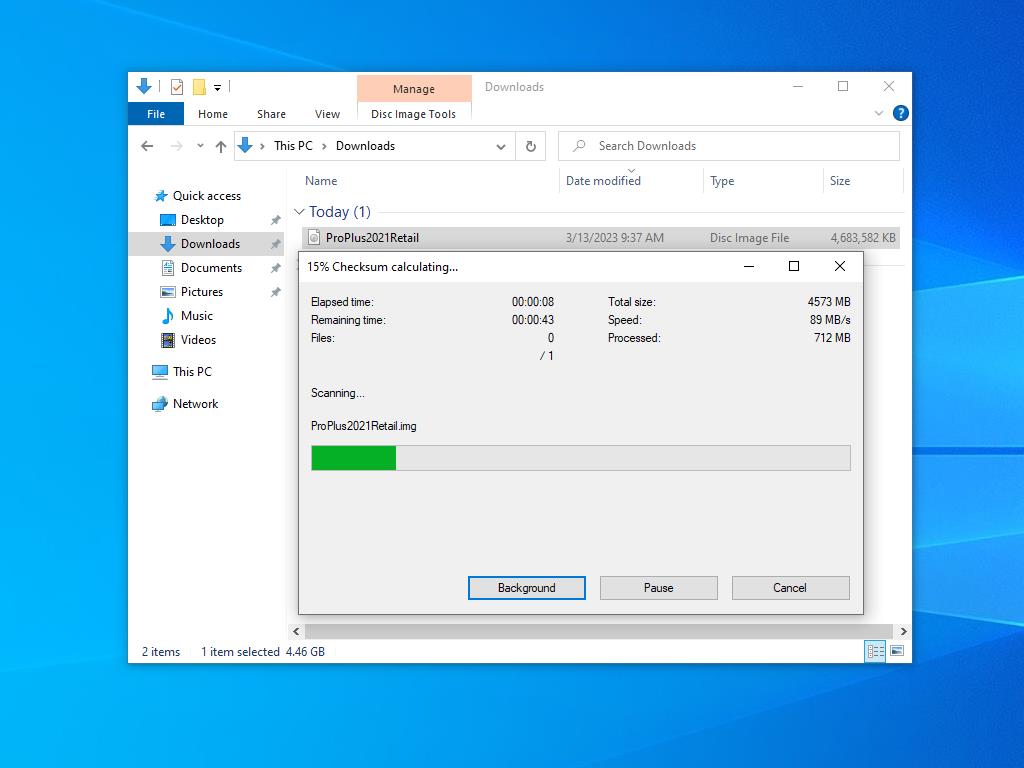Pause the checksum calculation
Image resolution: width=1024 pixels, height=768 pixels.
(658, 588)
